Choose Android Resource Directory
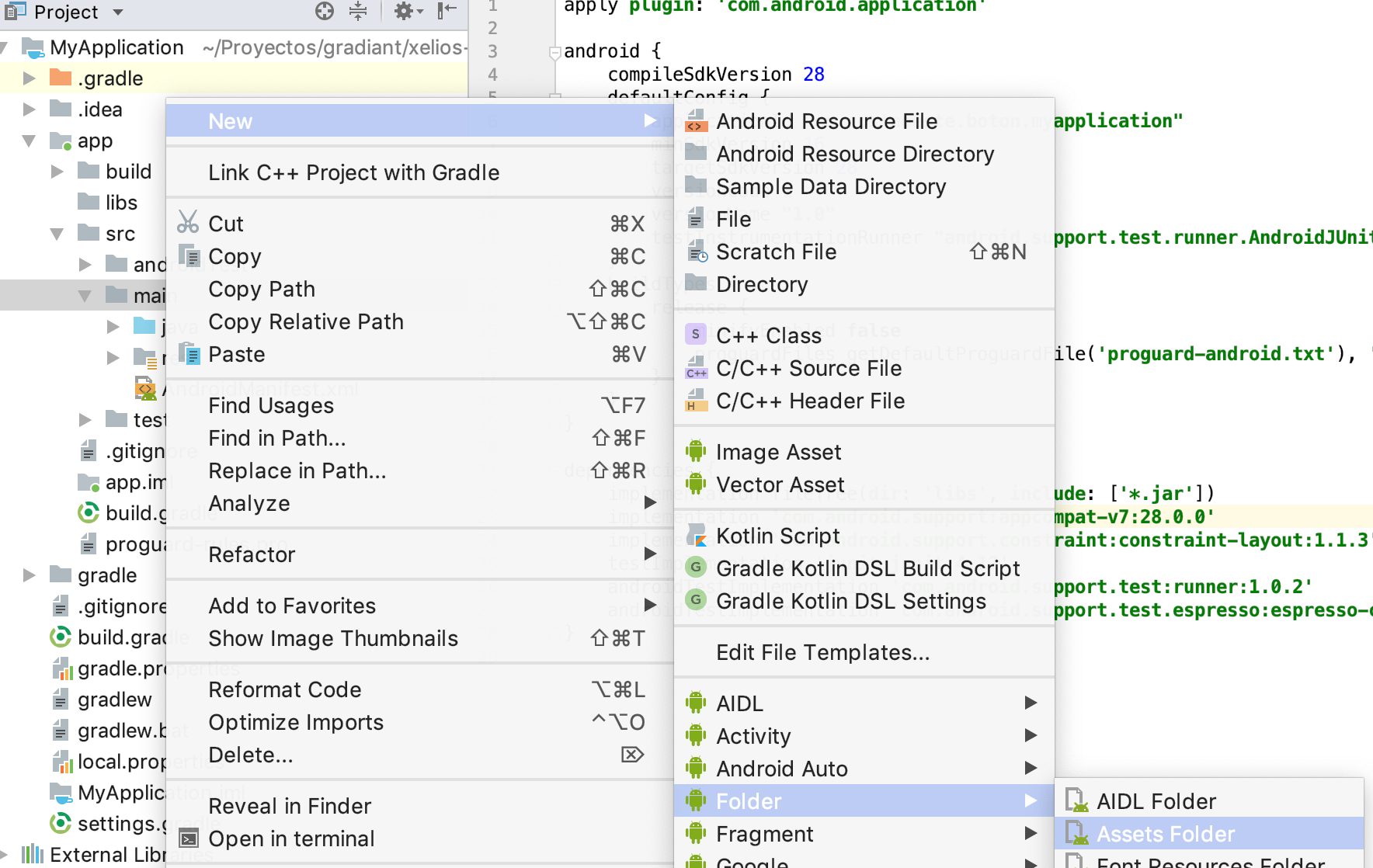Image resolution: width=1373 pixels, height=868 pixels. (854, 154)
